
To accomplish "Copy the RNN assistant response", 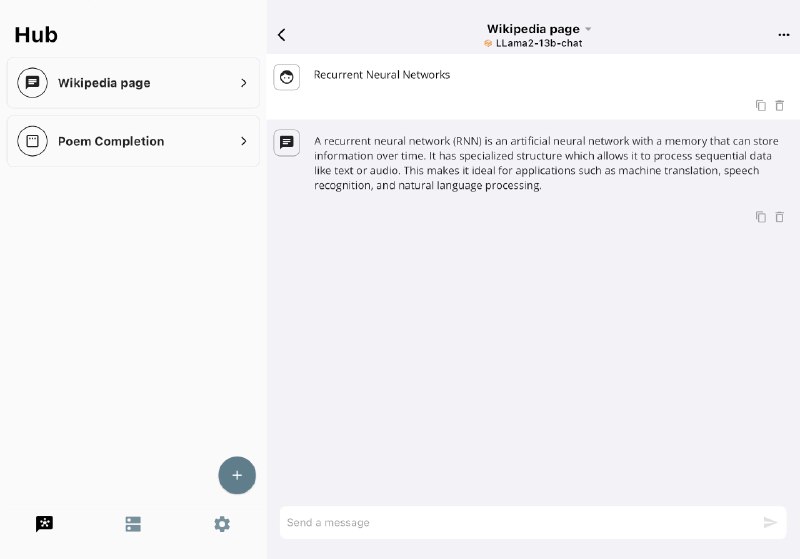I will click(761, 217).
